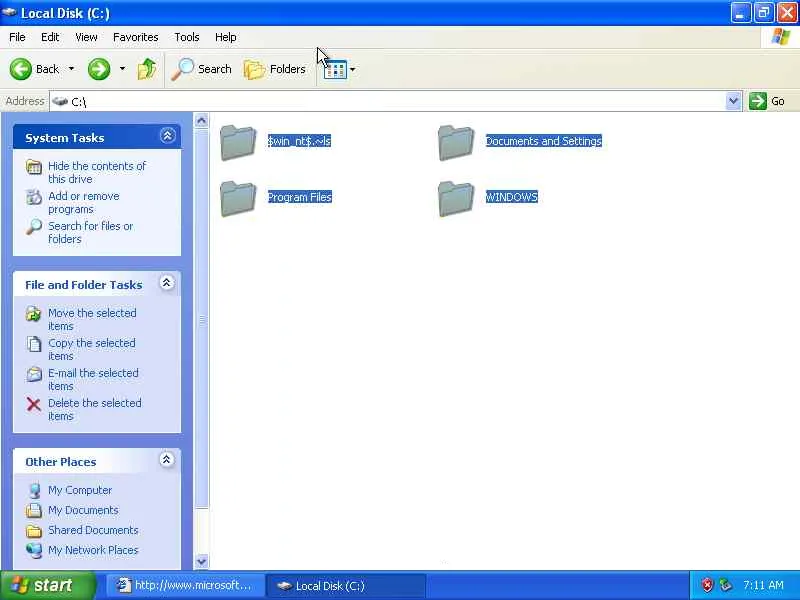This screenshot has height=600, width=800.
Task: Click the My Network Places globe icon
Action: tap(34, 551)
